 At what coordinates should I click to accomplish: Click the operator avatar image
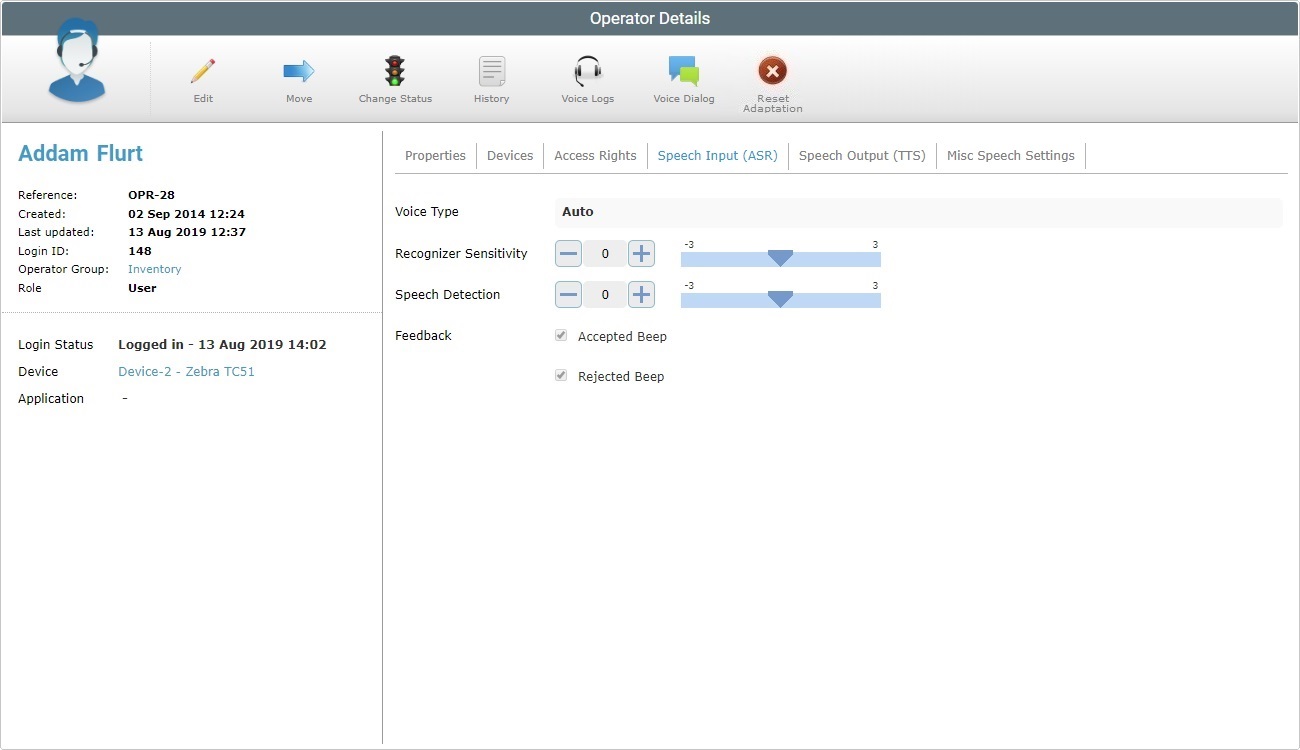pyautogui.click(x=75, y=62)
